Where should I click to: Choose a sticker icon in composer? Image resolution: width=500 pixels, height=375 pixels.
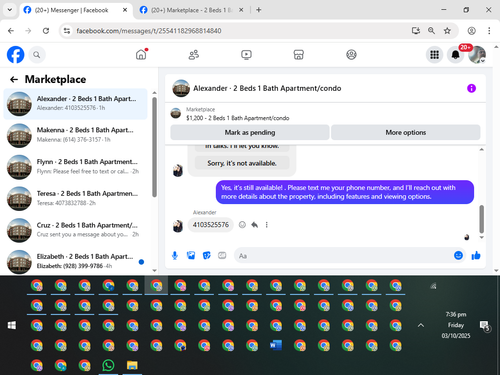click(207, 256)
